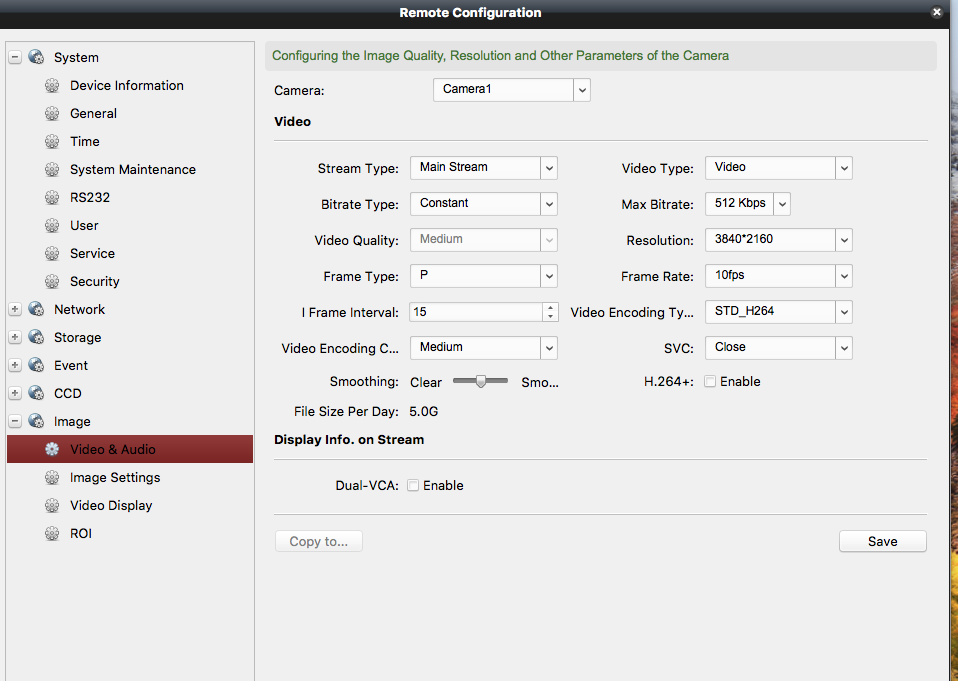Screen dimensions: 958x681
Task: Close the Remote Configuration window
Action: click(936, 13)
